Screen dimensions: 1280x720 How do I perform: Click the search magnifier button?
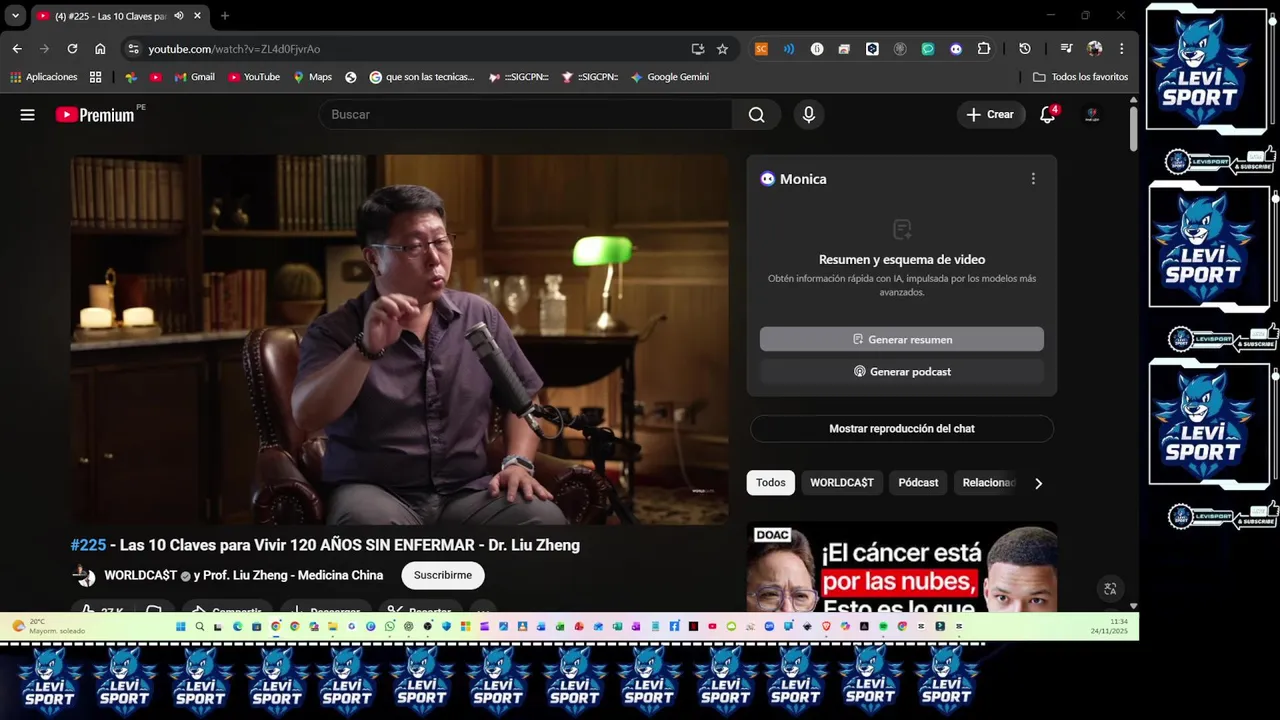pyautogui.click(x=757, y=115)
